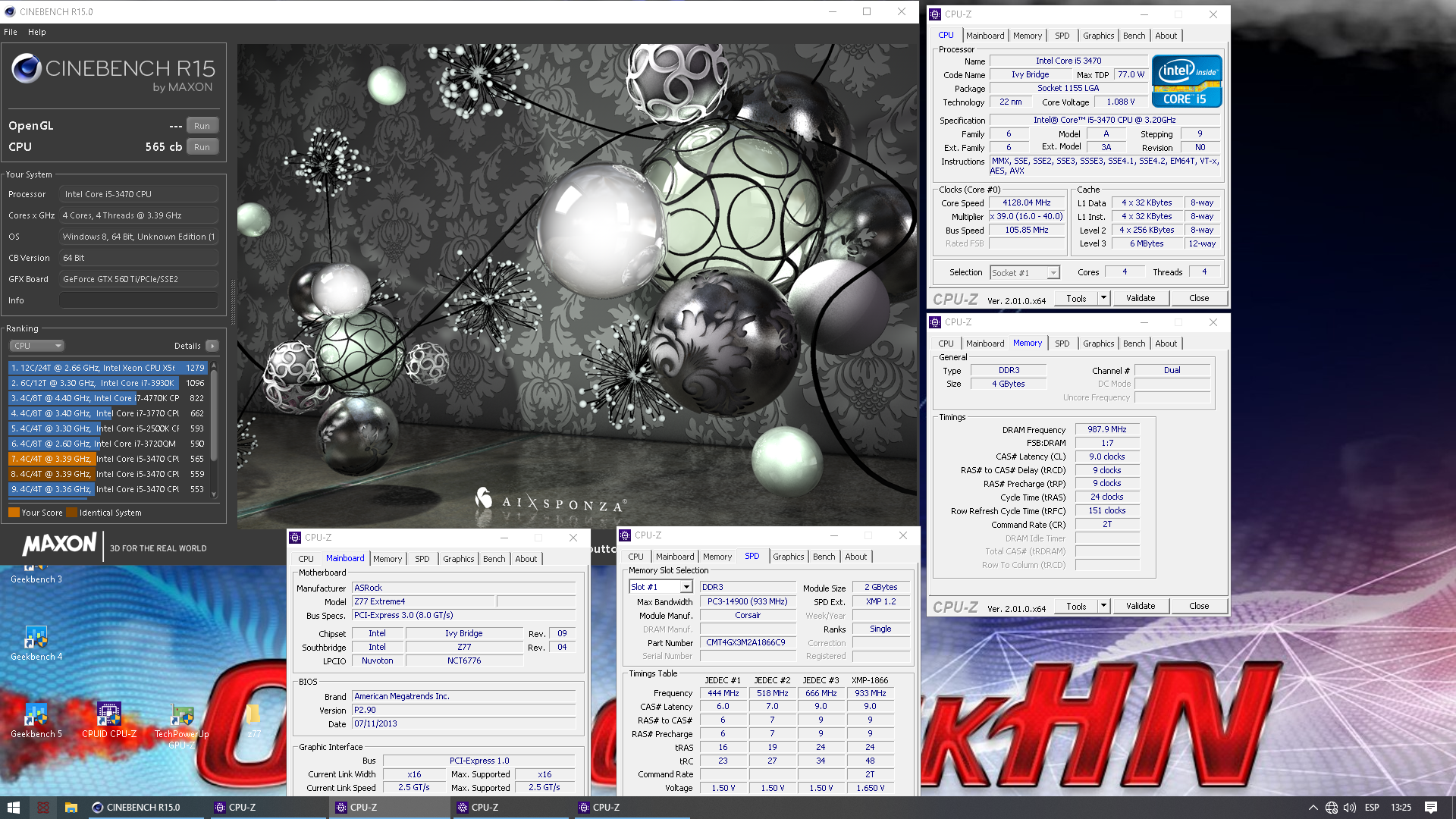Click the Maxon logo in Cinebench

coord(60,544)
